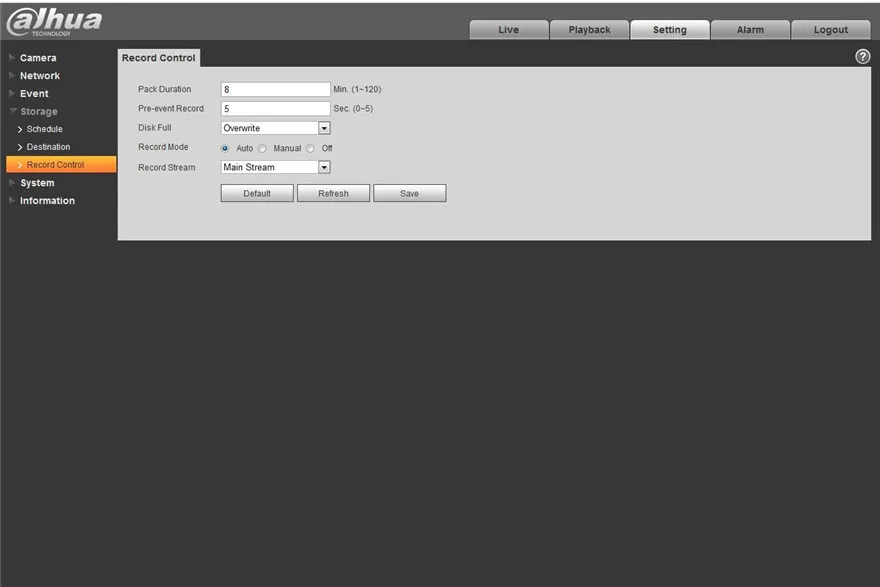Click the 'Min. (1~120)' range hint
The image size is (880, 587).
(x=358, y=89)
